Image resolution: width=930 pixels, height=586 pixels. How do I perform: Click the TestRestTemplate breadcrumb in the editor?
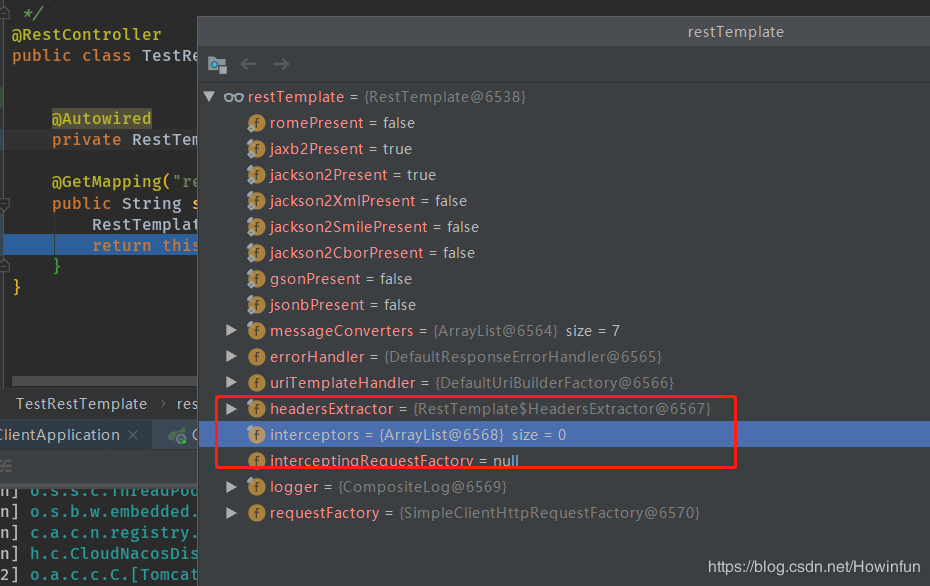[81, 404]
